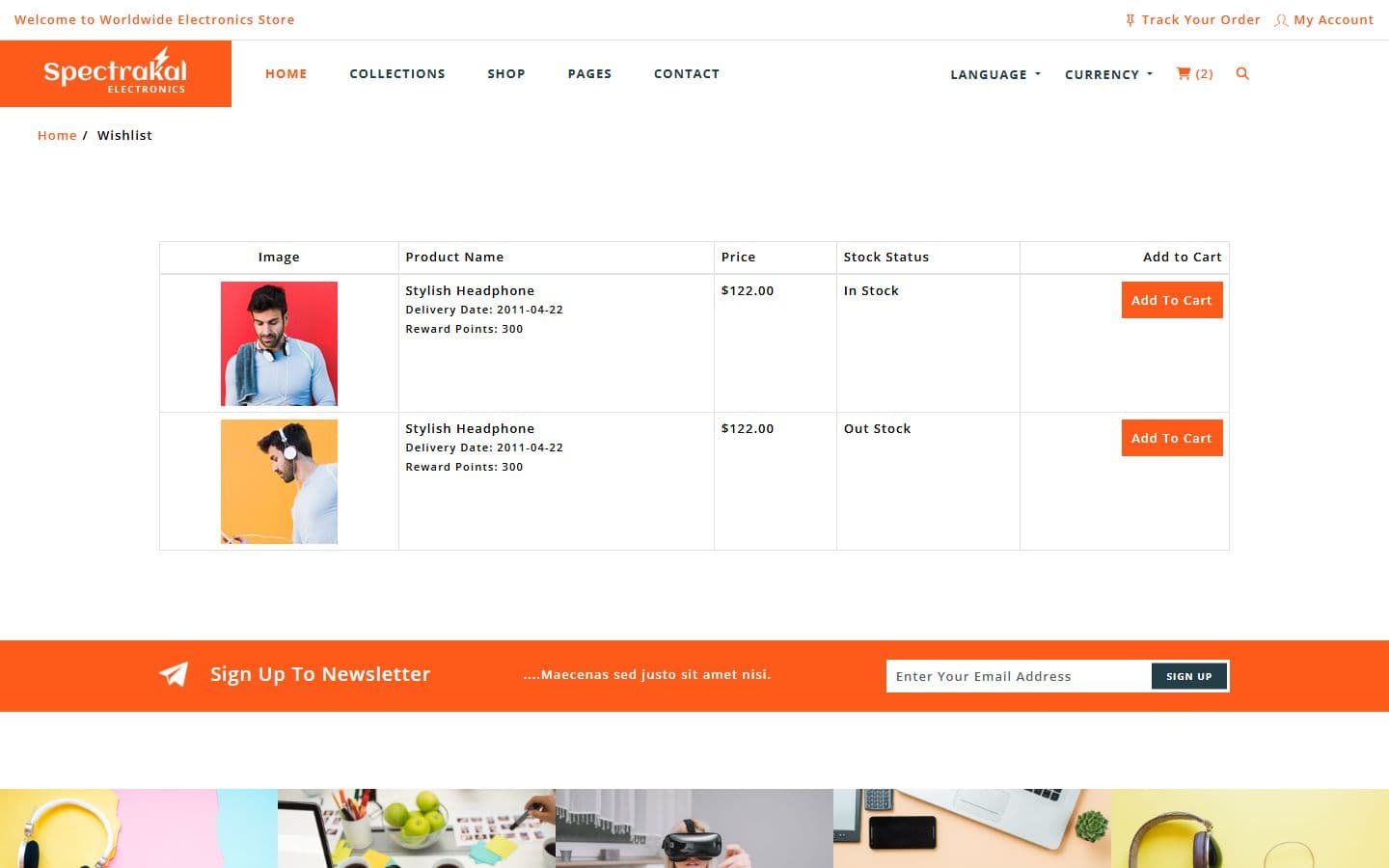Image resolution: width=1389 pixels, height=868 pixels.
Task: Click the Home breadcrumb link
Action: coord(57,135)
